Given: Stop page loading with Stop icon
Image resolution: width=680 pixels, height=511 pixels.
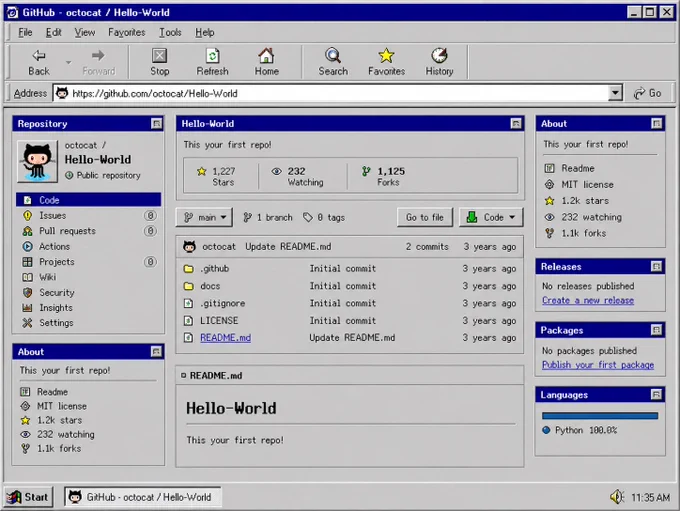Looking at the screenshot, I should 159,62.
